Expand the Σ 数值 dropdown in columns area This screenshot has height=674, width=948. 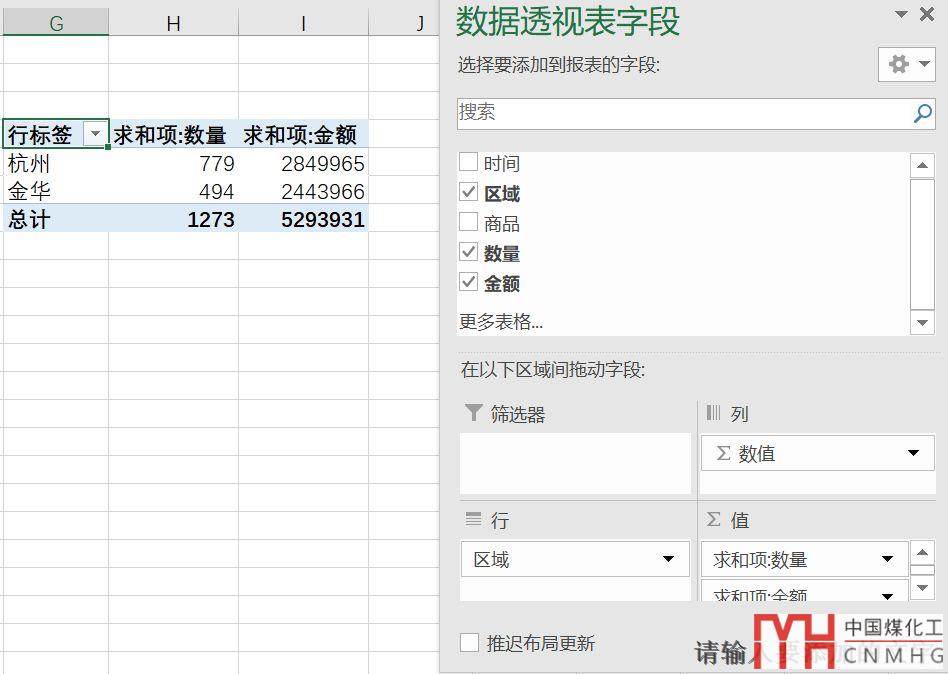tap(912, 454)
